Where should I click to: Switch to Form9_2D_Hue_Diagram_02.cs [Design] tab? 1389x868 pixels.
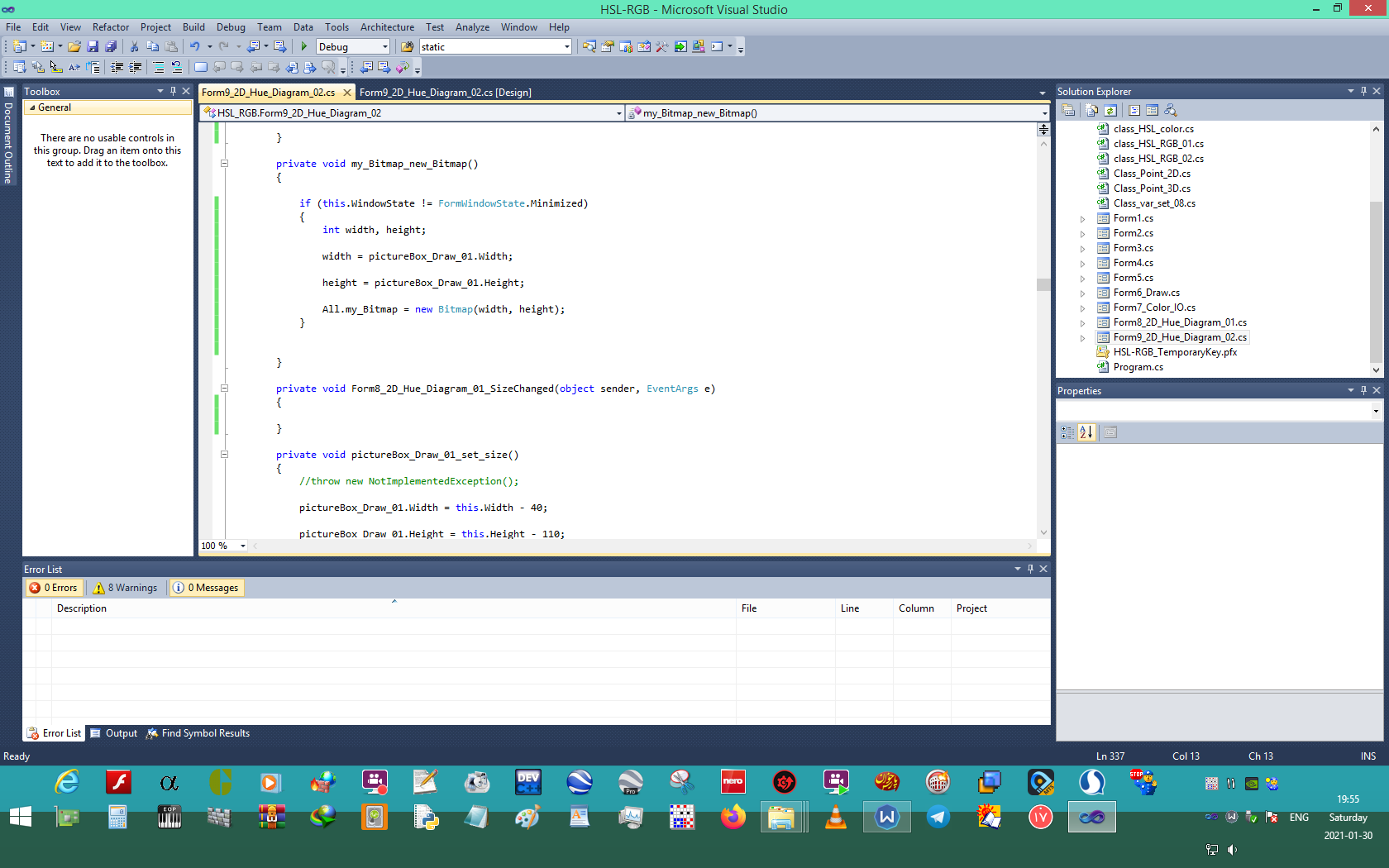(x=445, y=93)
